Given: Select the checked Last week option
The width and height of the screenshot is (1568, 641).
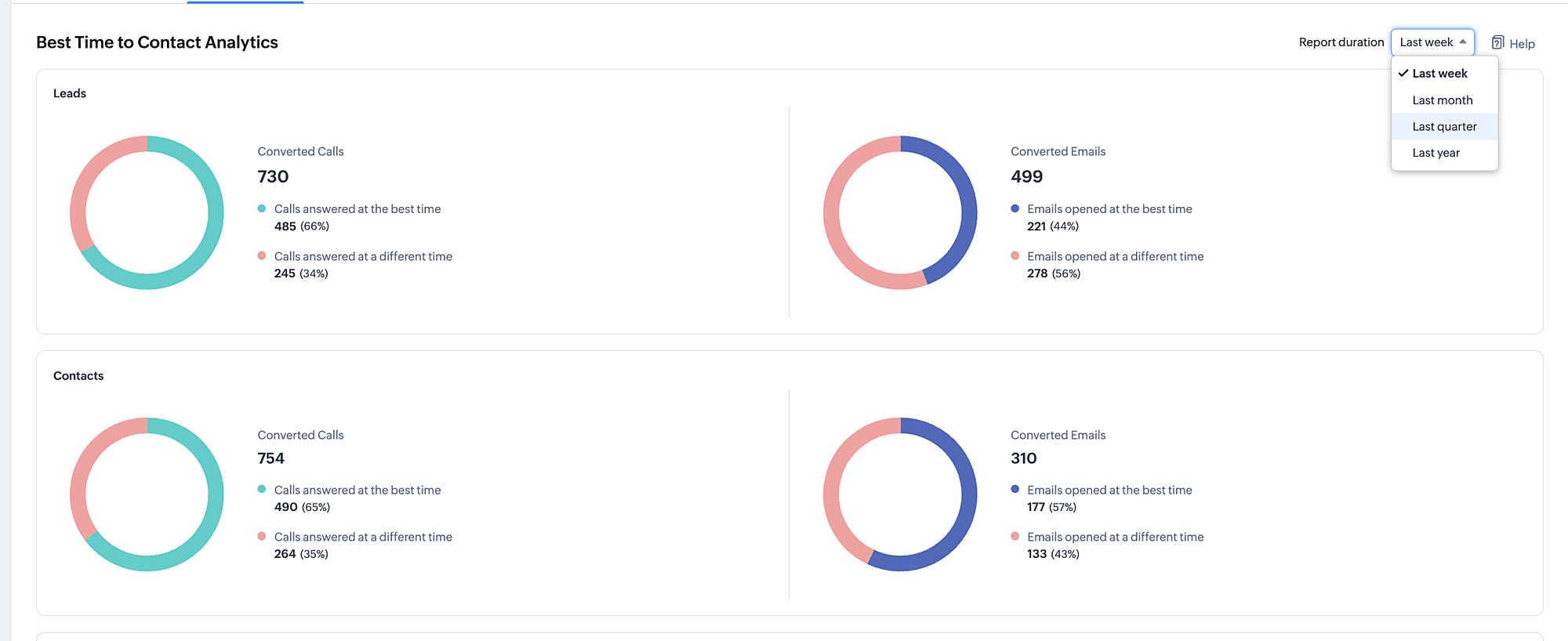Looking at the screenshot, I should click(x=1439, y=74).
